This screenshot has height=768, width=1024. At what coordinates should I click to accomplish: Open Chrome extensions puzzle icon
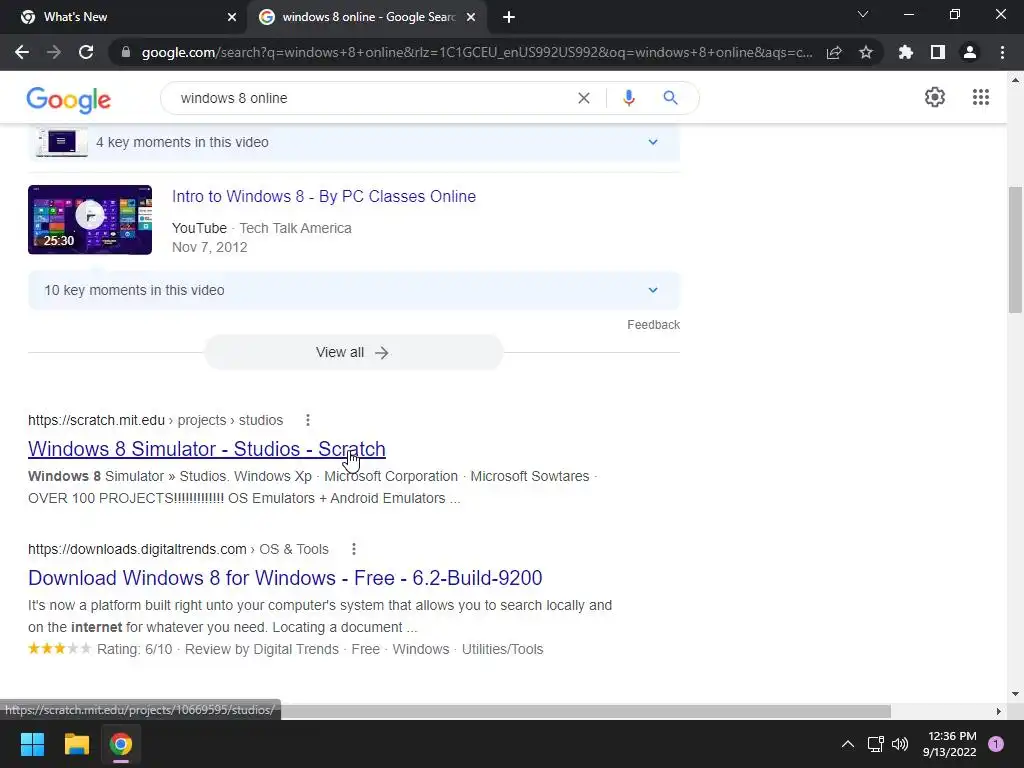pyautogui.click(x=906, y=52)
